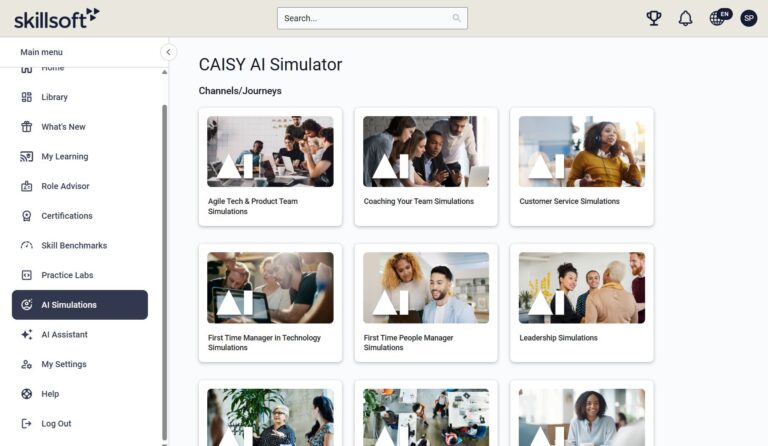Open Skill Benchmarks menu item
Viewport: 768px width, 446px height.
(x=74, y=245)
